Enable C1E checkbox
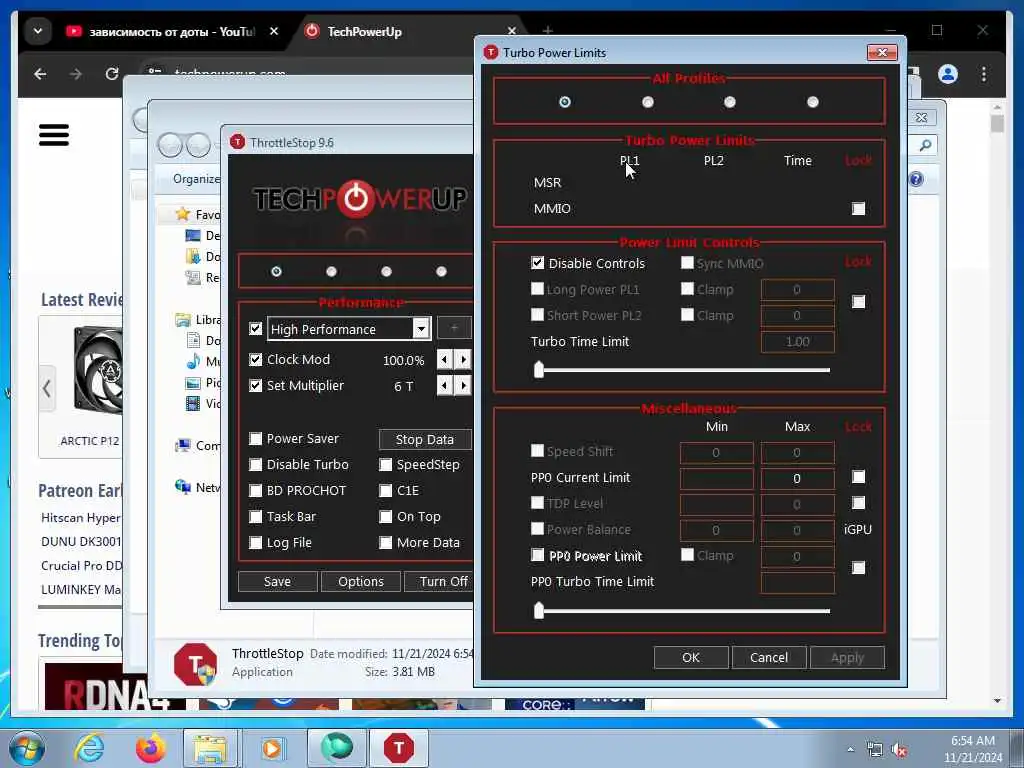 coord(385,490)
